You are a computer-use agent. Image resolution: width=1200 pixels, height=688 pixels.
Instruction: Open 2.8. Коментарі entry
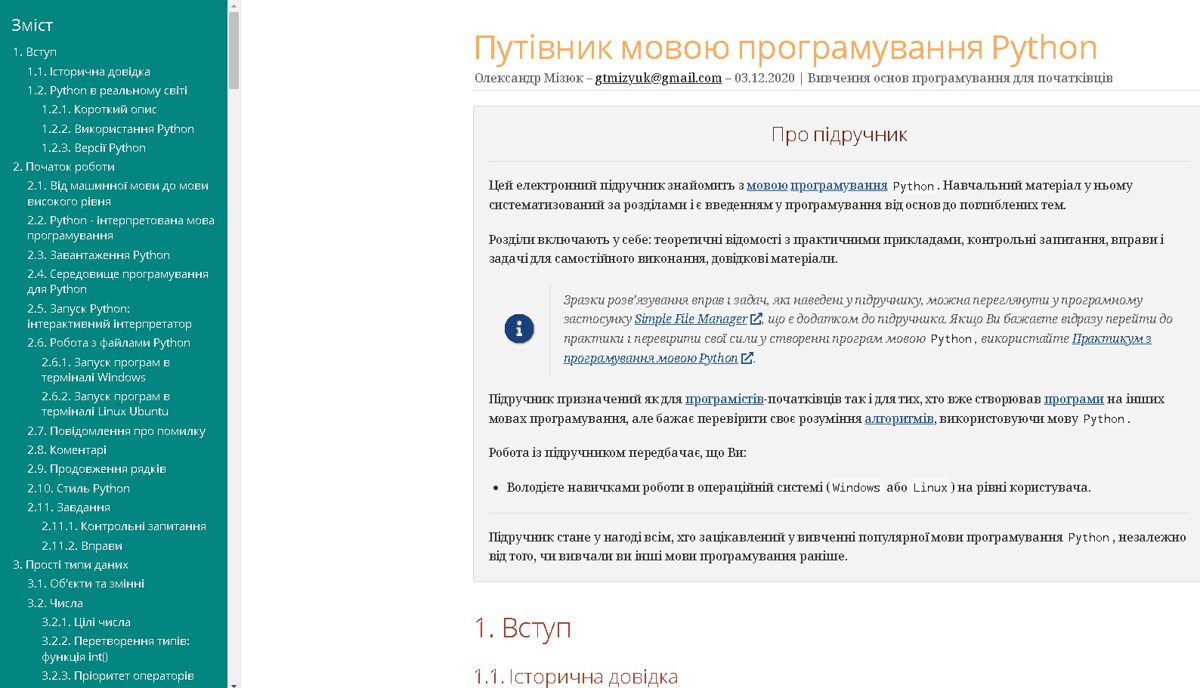click(x=67, y=451)
